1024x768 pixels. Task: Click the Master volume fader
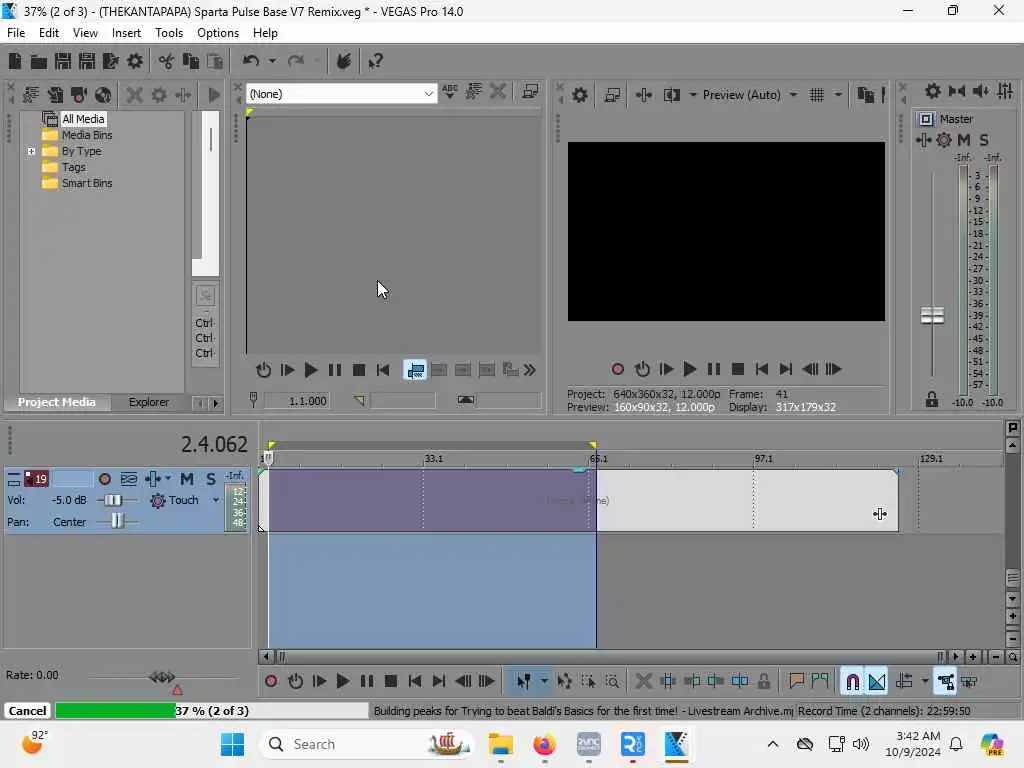932,316
